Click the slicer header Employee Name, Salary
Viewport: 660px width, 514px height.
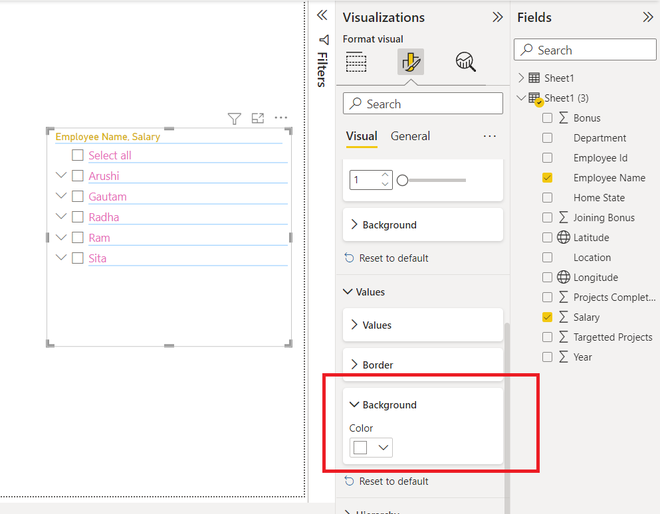108,137
